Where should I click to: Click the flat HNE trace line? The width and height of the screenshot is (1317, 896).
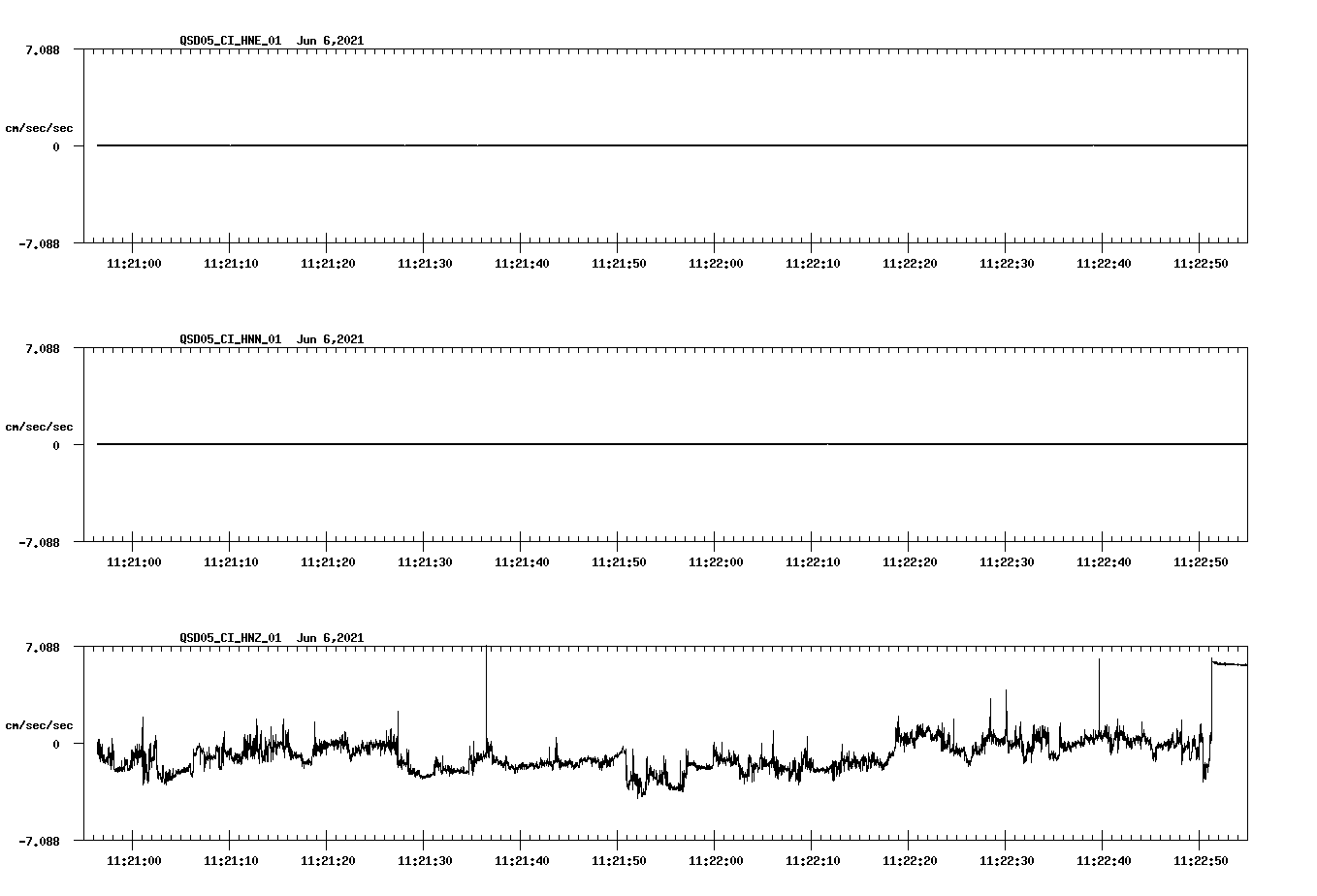pyautogui.click(x=672, y=145)
